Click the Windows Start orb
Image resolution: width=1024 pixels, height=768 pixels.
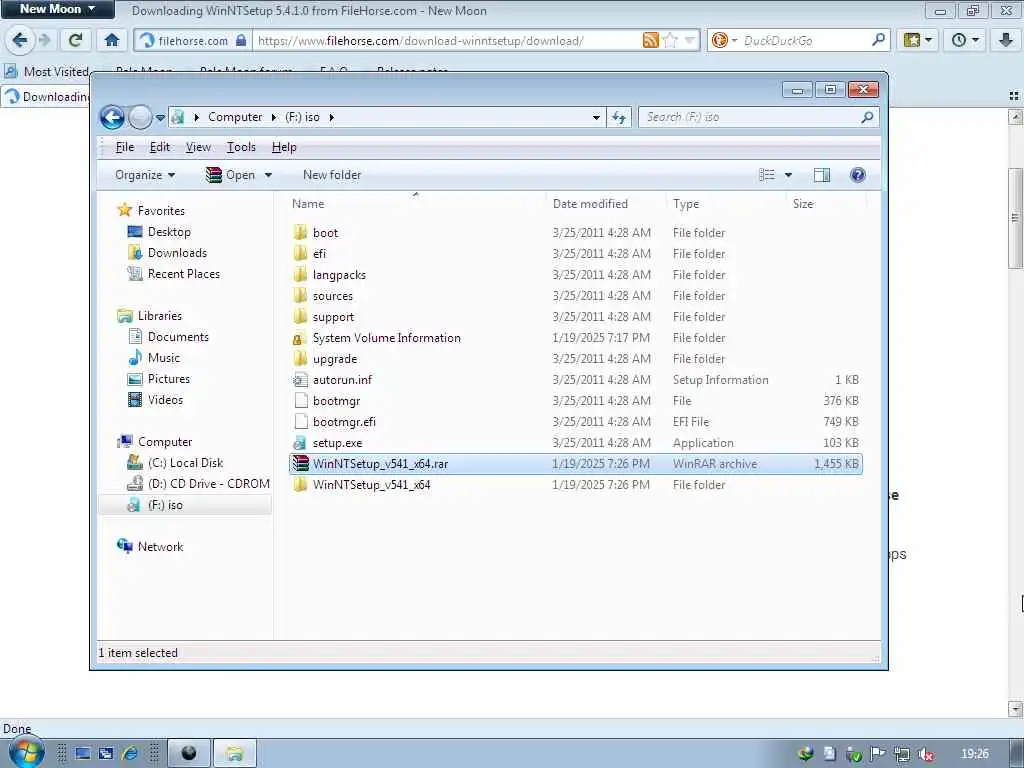tap(26, 754)
